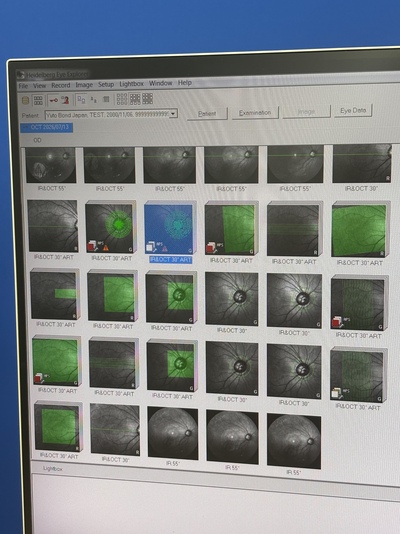Click warning triangle on circular scan thumbnail
The width and height of the screenshot is (400, 534).
click(106, 248)
